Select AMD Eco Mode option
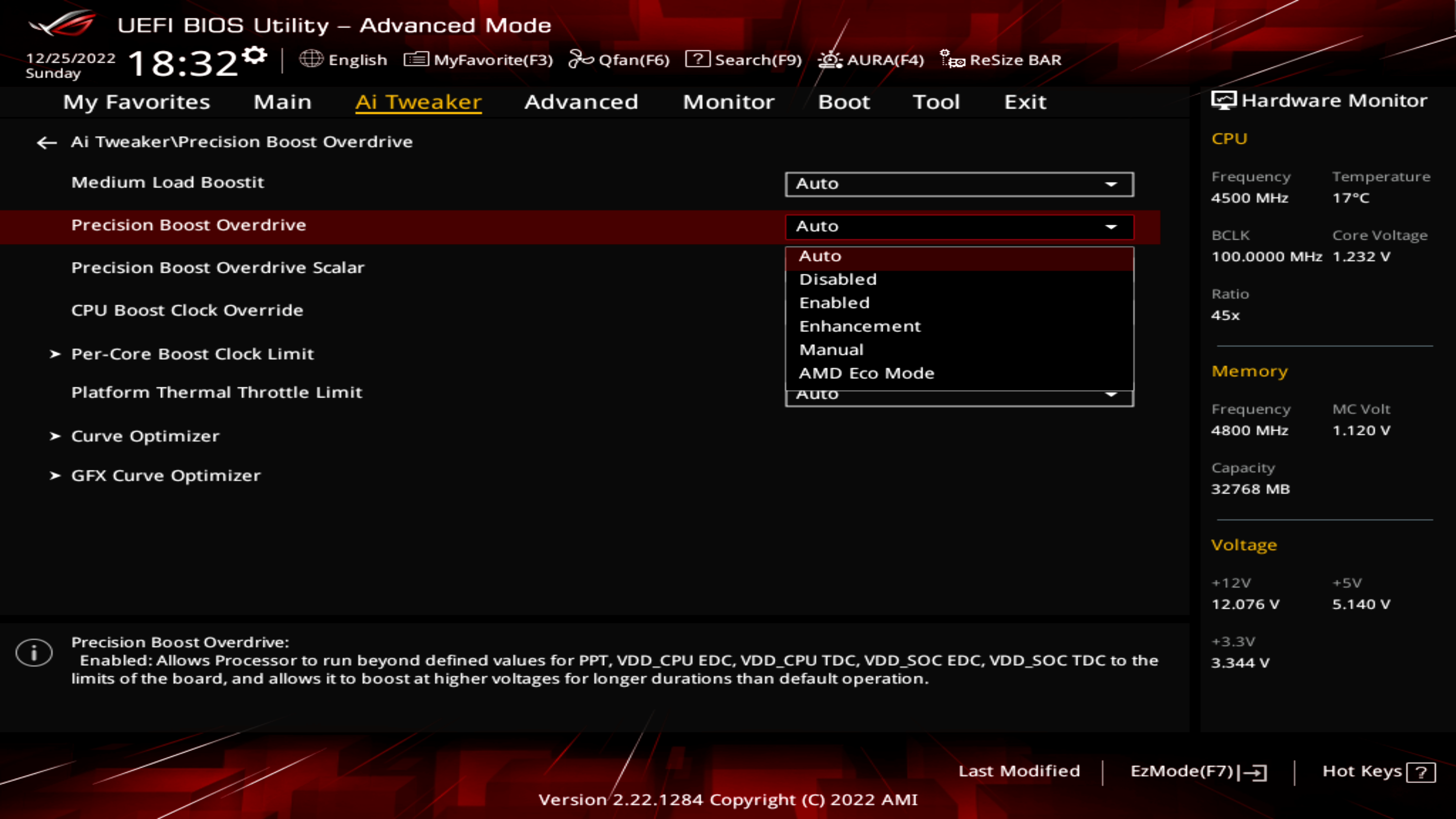 (x=865, y=372)
